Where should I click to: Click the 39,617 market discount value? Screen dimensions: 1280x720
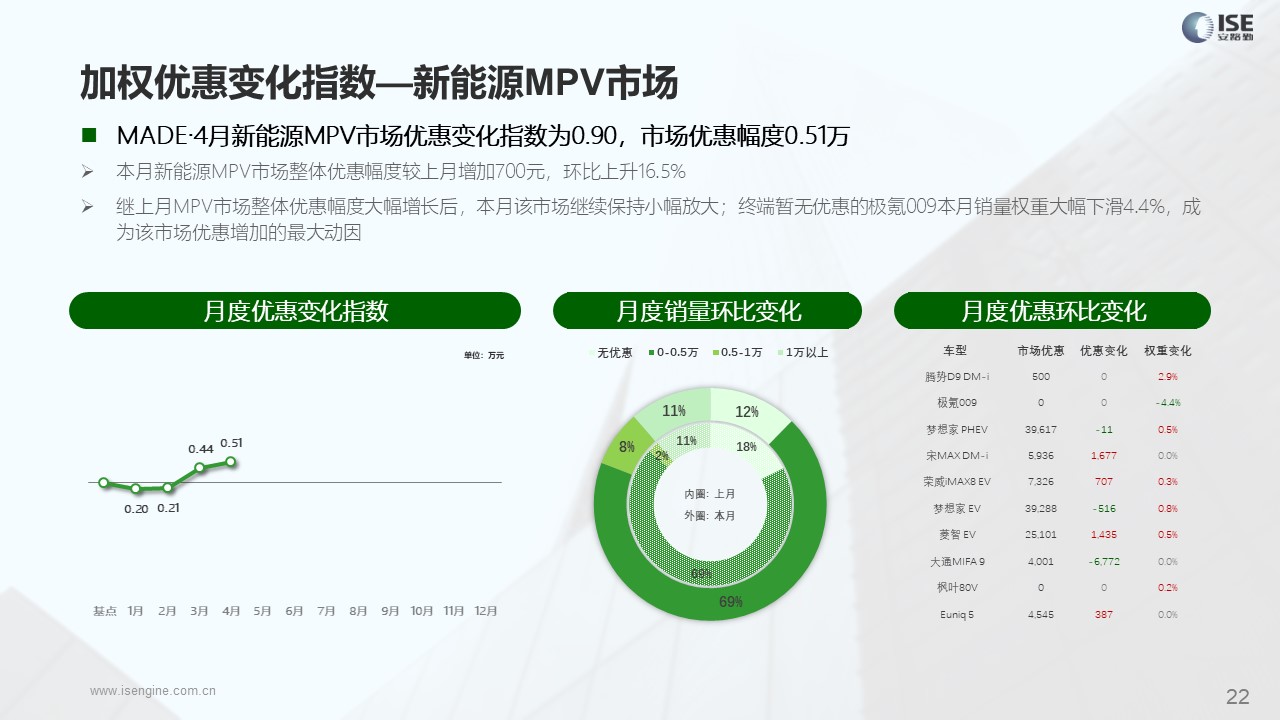pos(1041,430)
